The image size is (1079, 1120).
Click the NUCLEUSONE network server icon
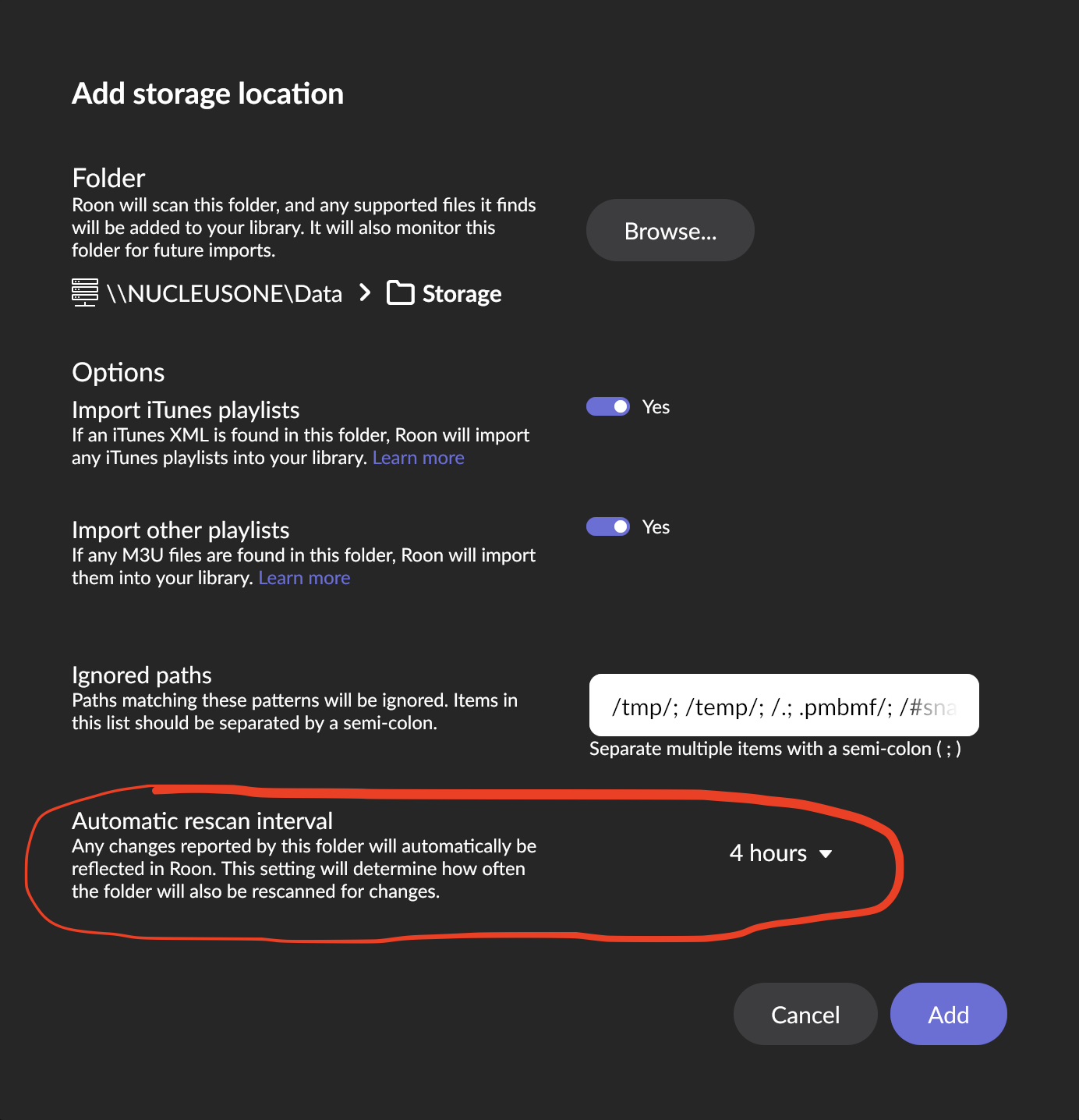point(84,292)
